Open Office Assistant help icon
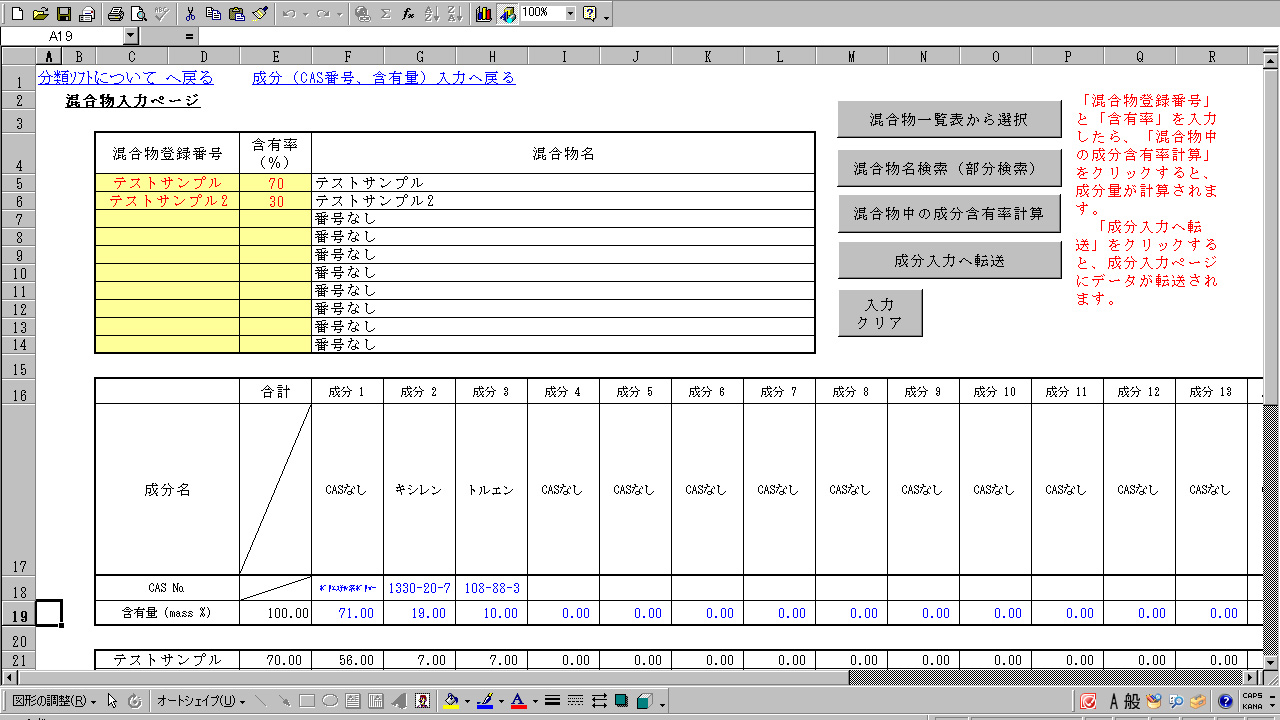Screen dimensions: 1280x720 tap(590, 14)
